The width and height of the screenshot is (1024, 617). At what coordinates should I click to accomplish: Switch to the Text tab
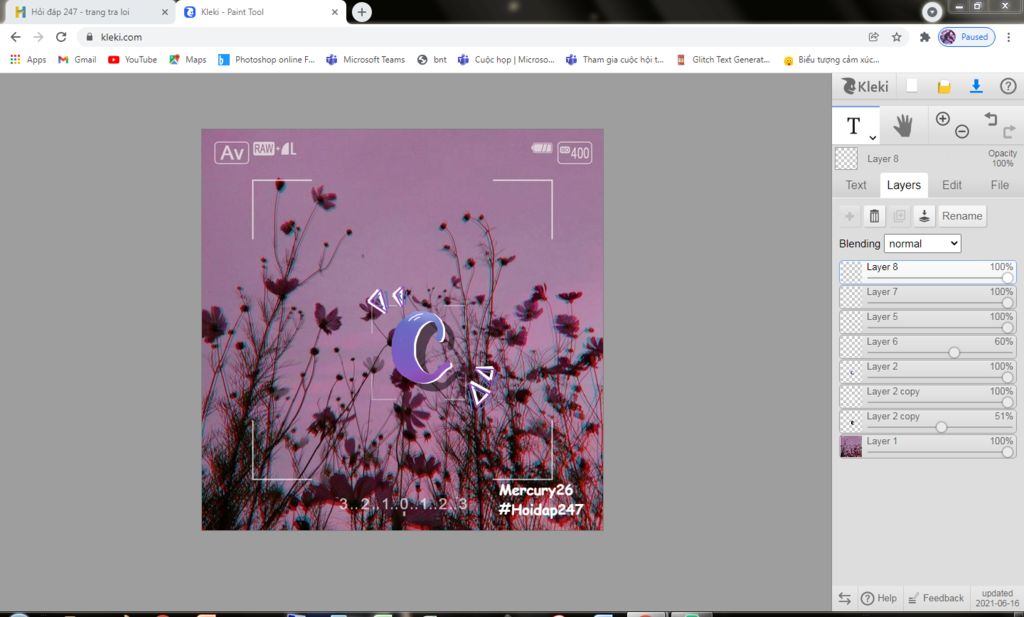click(856, 185)
